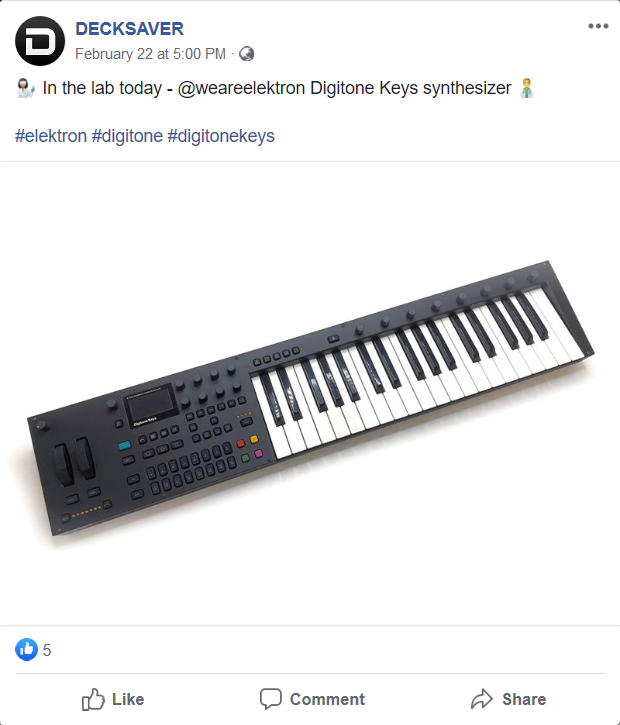
Task: Click the female scientist emoji in caption
Action: (25, 88)
